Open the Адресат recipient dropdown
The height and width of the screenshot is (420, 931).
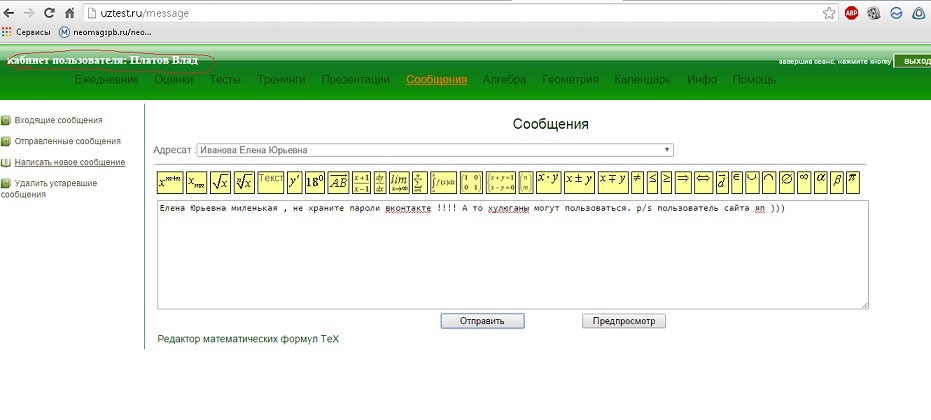pyautogui.click(x=435, y=150)
